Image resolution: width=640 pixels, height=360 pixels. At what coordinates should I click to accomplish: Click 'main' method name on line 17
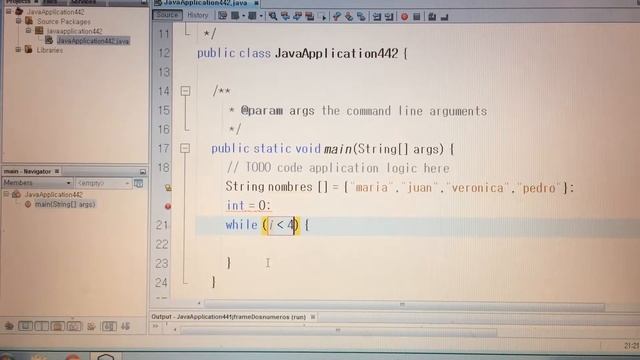[338, 149]
